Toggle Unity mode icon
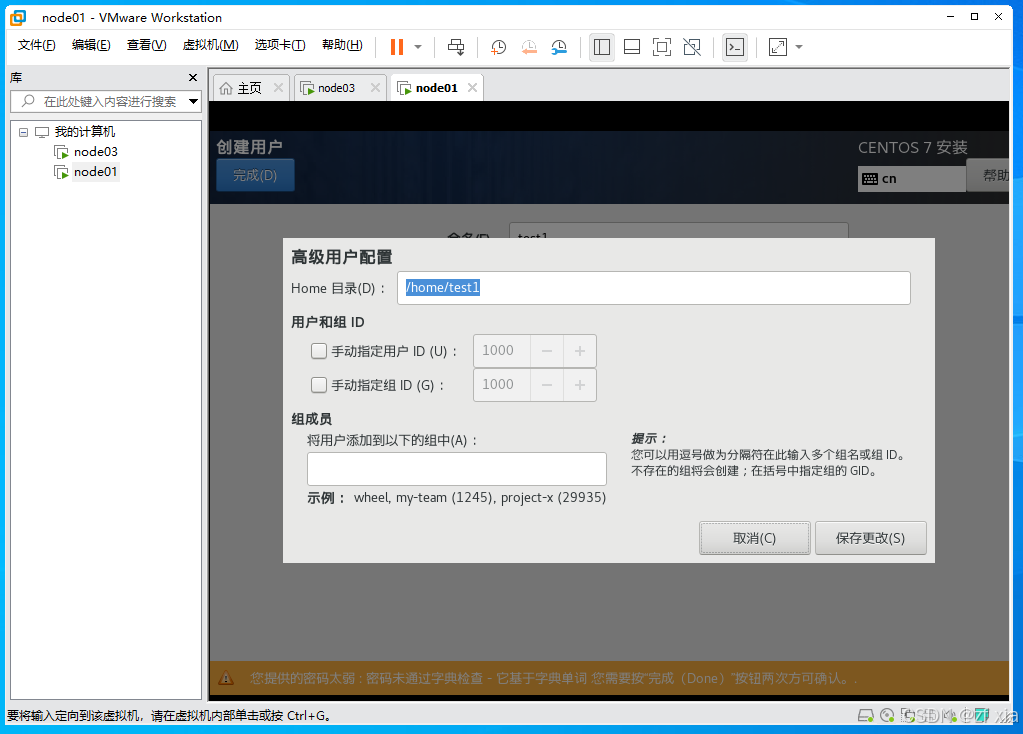 (x=691, y=47)
